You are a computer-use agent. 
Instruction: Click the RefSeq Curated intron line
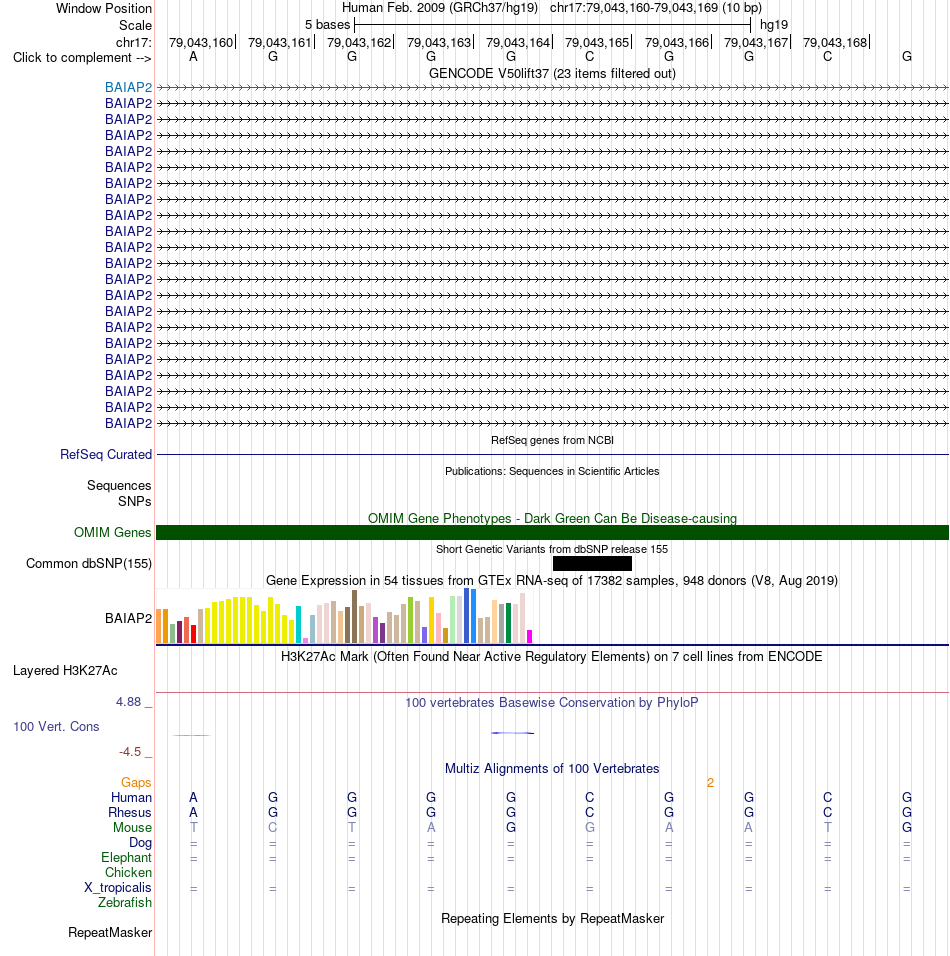pyautogui.click(x=552, y=454)
